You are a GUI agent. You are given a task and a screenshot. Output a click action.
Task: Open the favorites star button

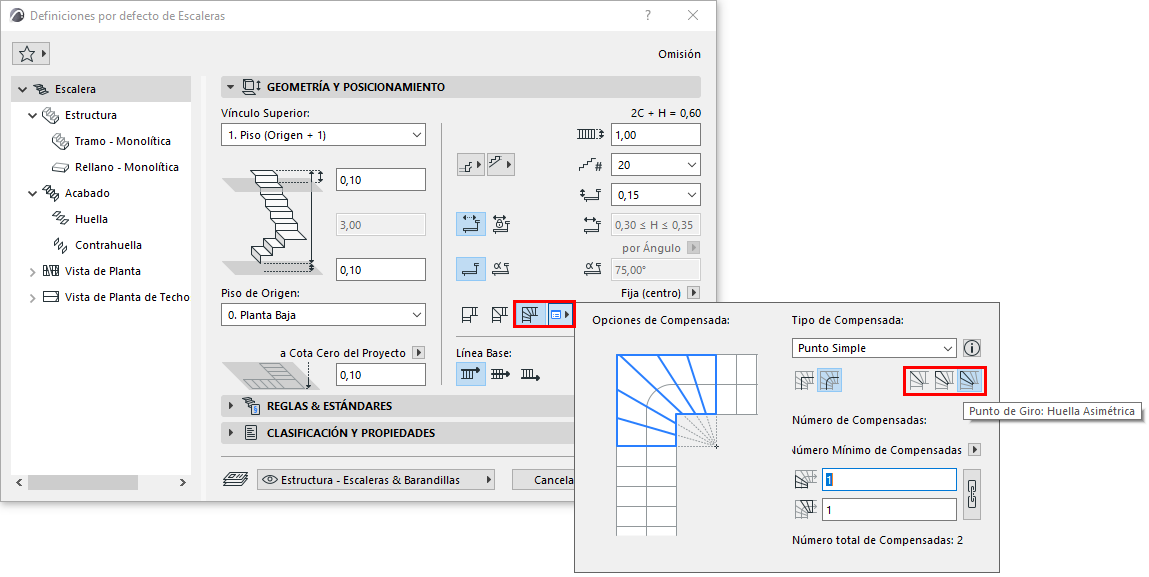tap(30, 54)
